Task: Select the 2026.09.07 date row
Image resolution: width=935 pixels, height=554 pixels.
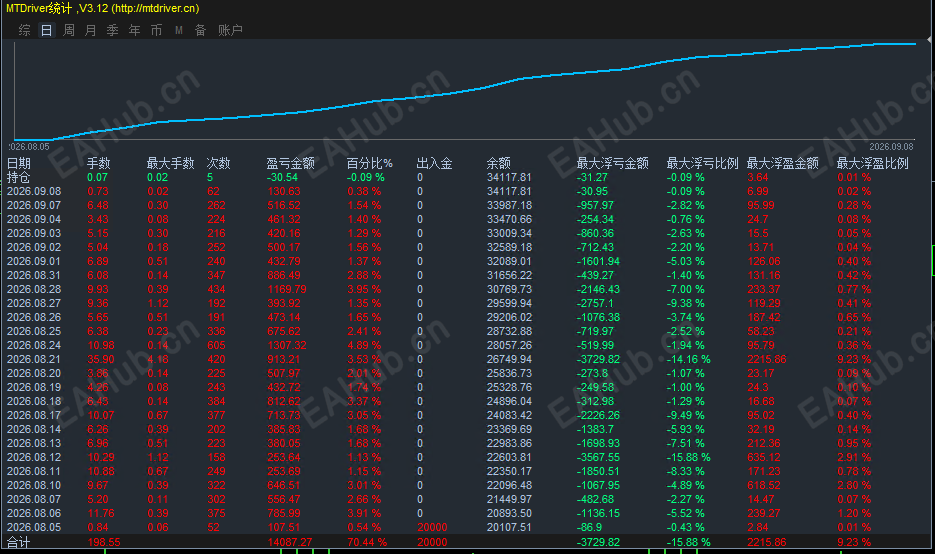Action: click(x=465, y=205)
